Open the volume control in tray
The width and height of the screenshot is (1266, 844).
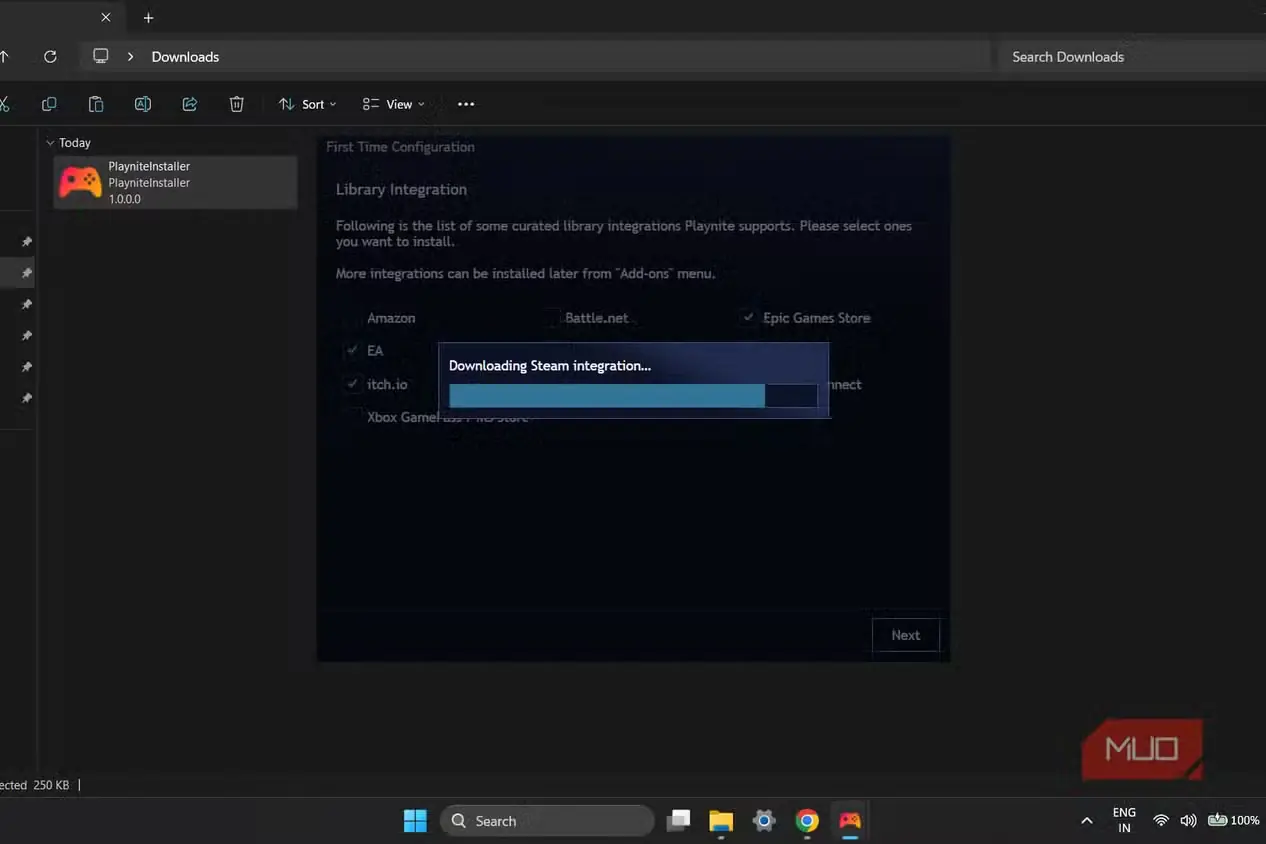tap(1188, 820)
